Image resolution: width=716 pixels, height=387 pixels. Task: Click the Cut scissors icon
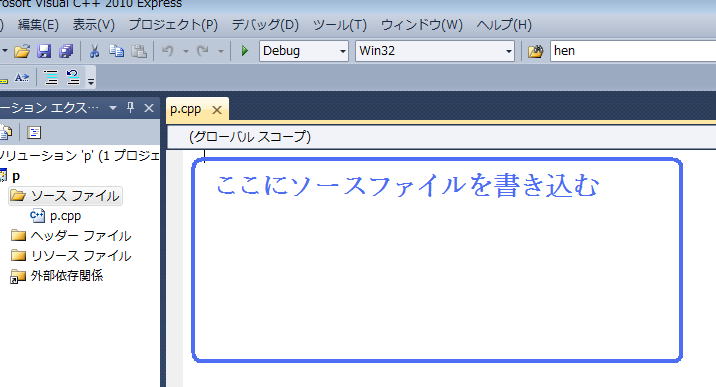(x=95, y=51)
